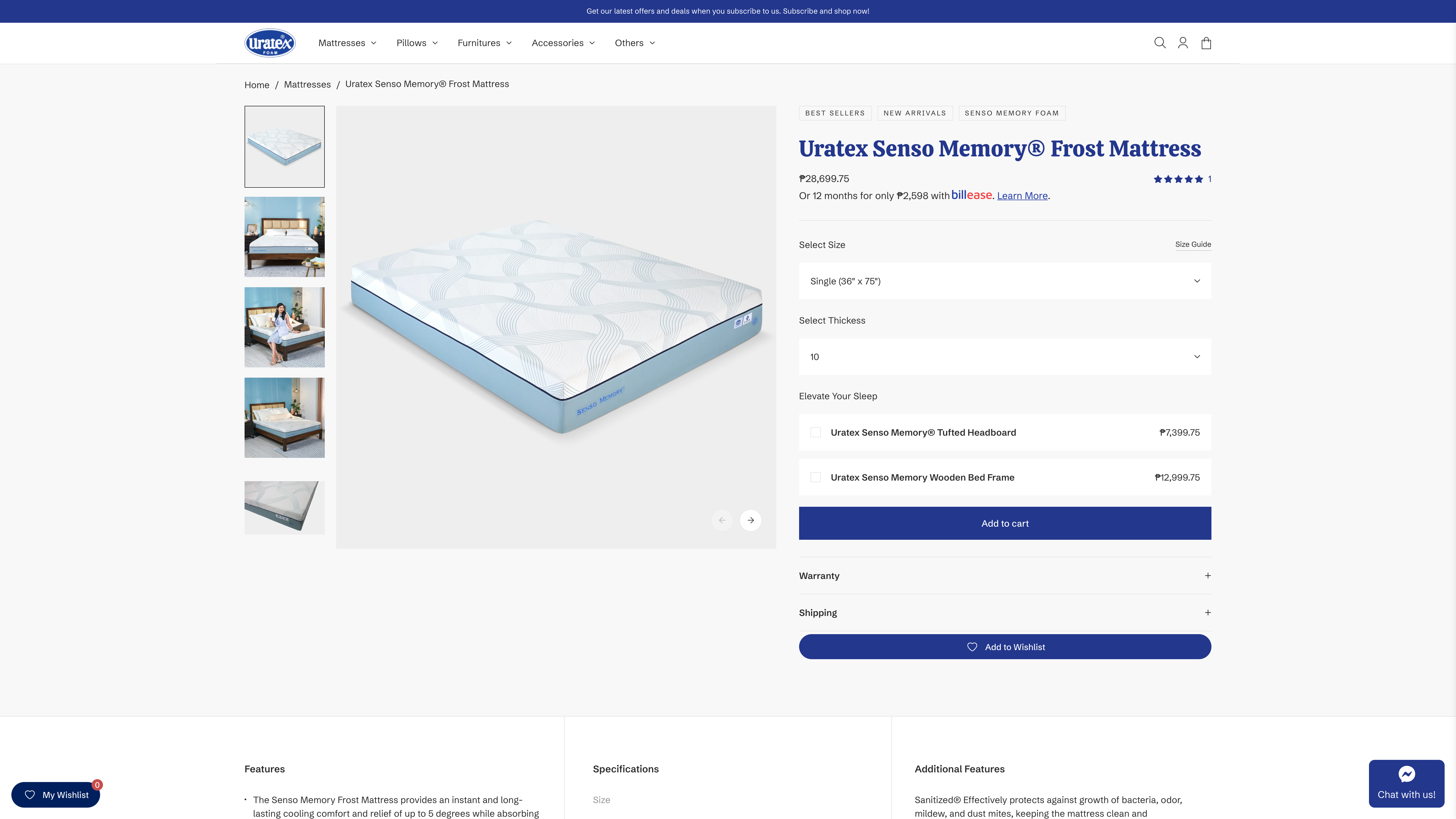This screenshot has height=819, width=1456.
Task: Go to Mattresses breadcrumb
Action: point(307,84)
